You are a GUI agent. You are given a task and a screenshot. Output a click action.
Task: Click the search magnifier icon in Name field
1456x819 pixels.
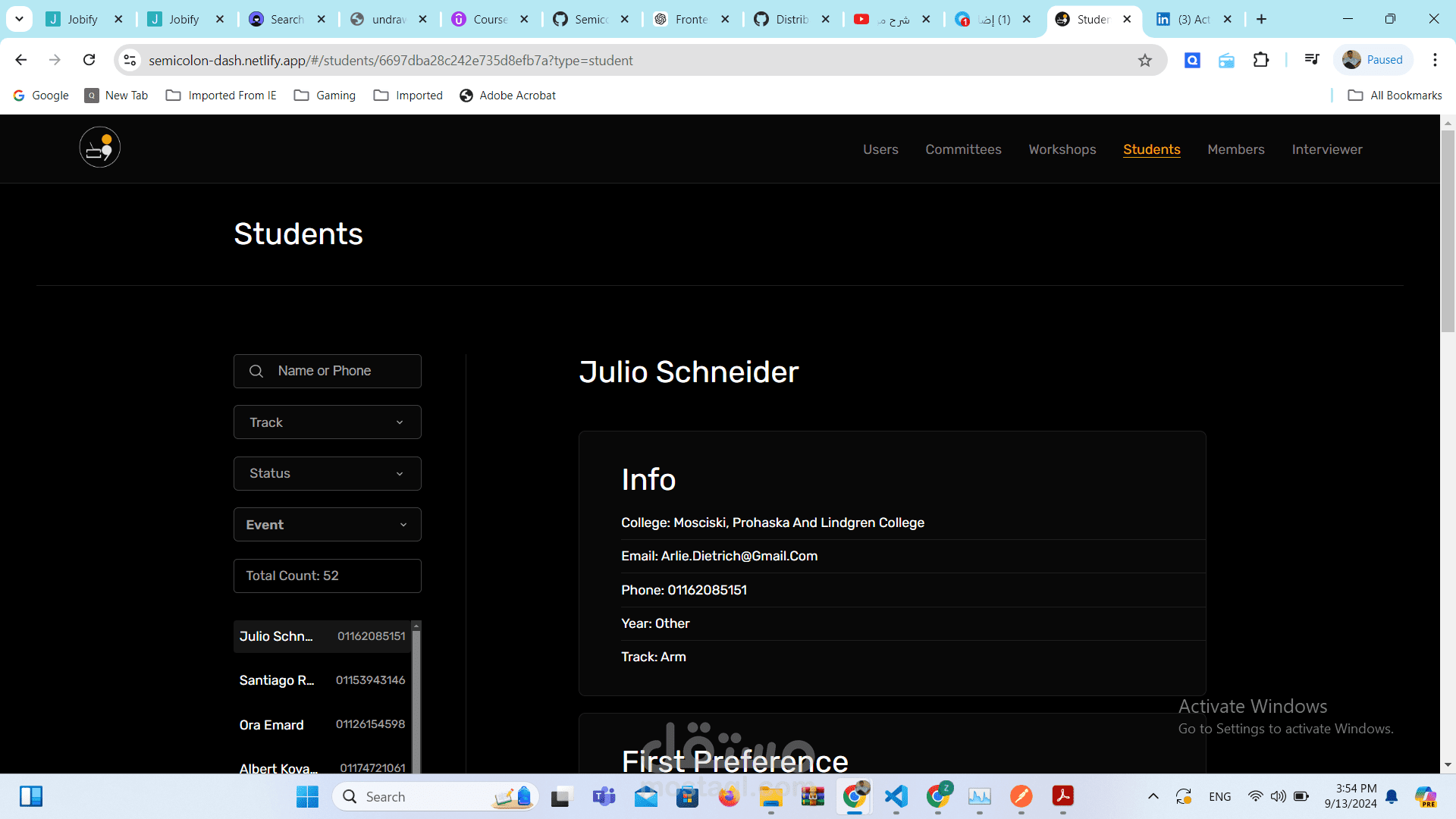[256, 371]
